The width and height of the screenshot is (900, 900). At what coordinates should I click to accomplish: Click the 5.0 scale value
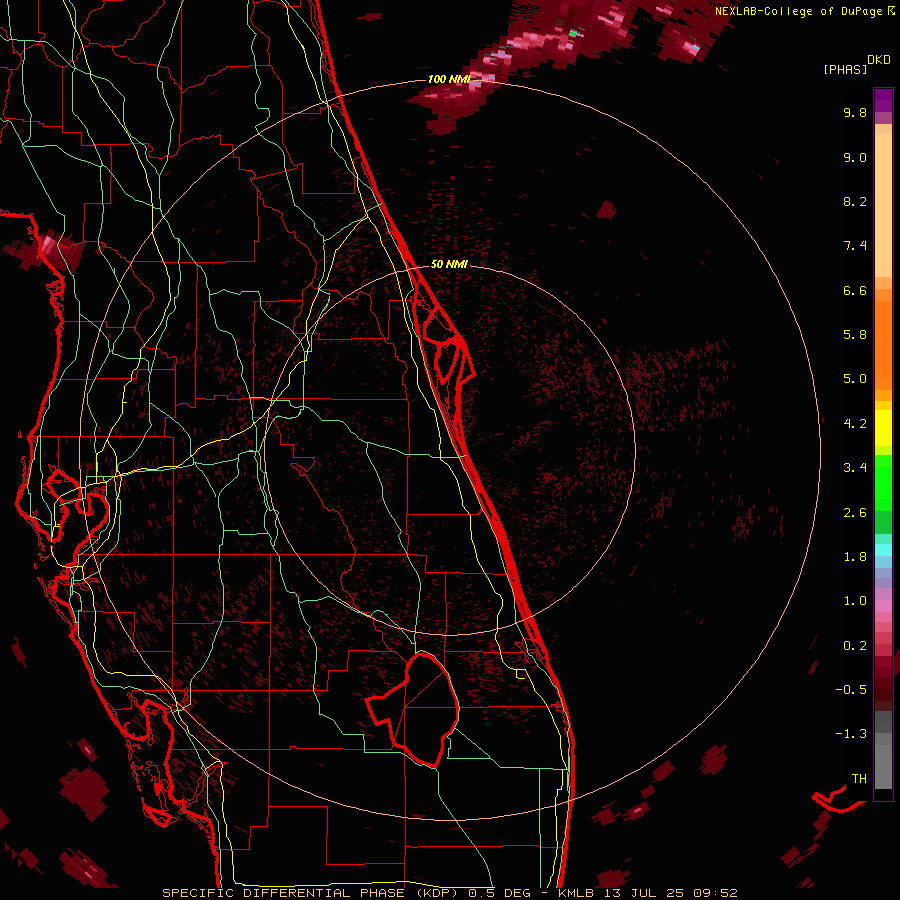click(855, 379)
